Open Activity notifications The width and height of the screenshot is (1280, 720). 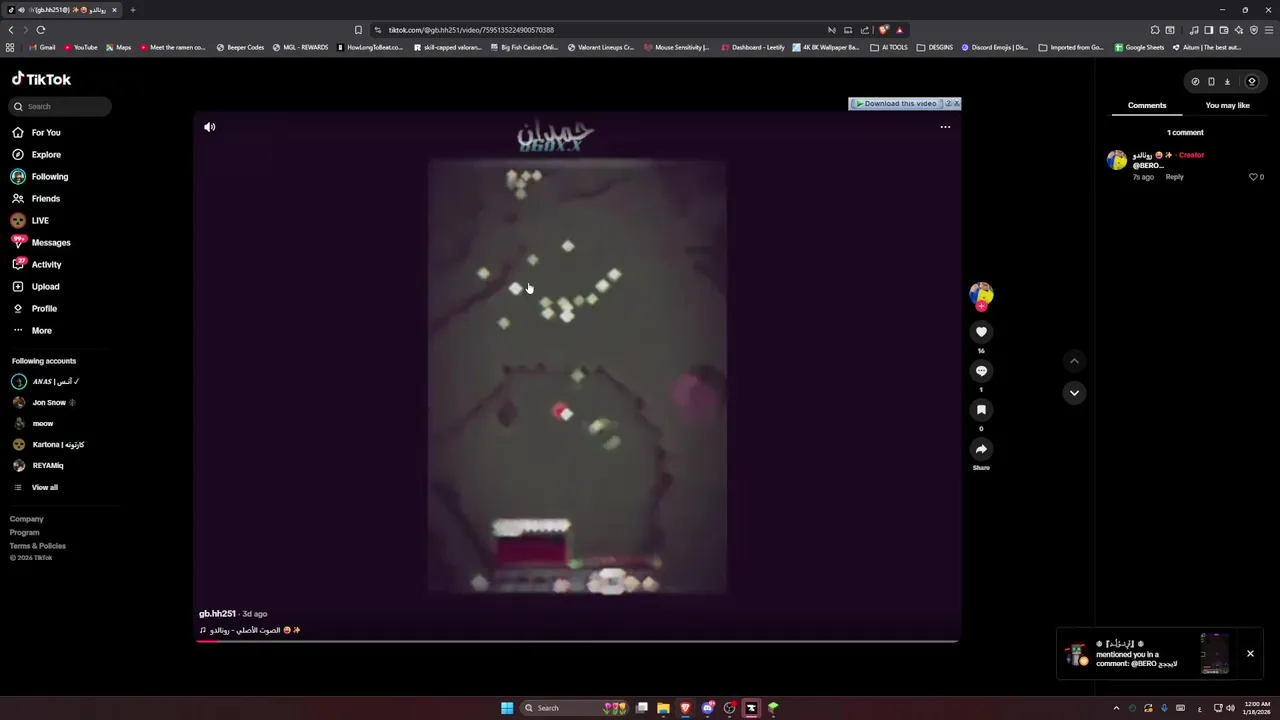pos(37,264)
